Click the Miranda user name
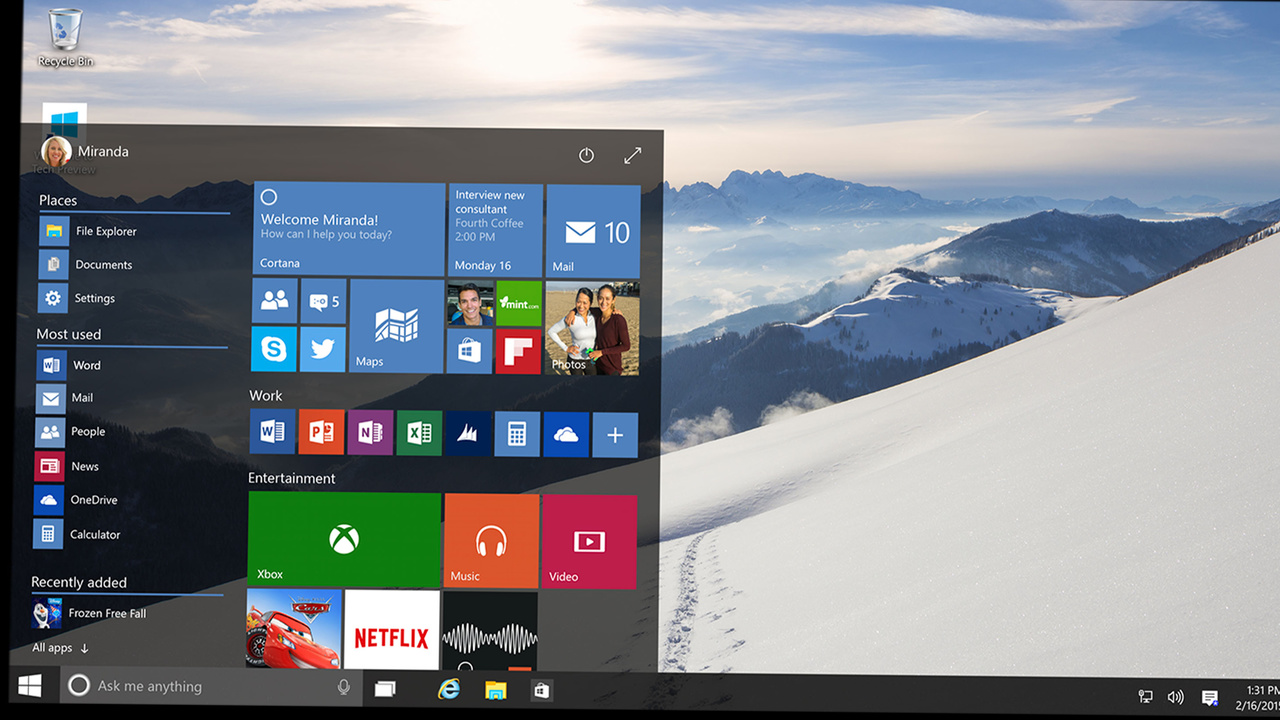This screenshot has width=1280, height=720. coord(103,152)
